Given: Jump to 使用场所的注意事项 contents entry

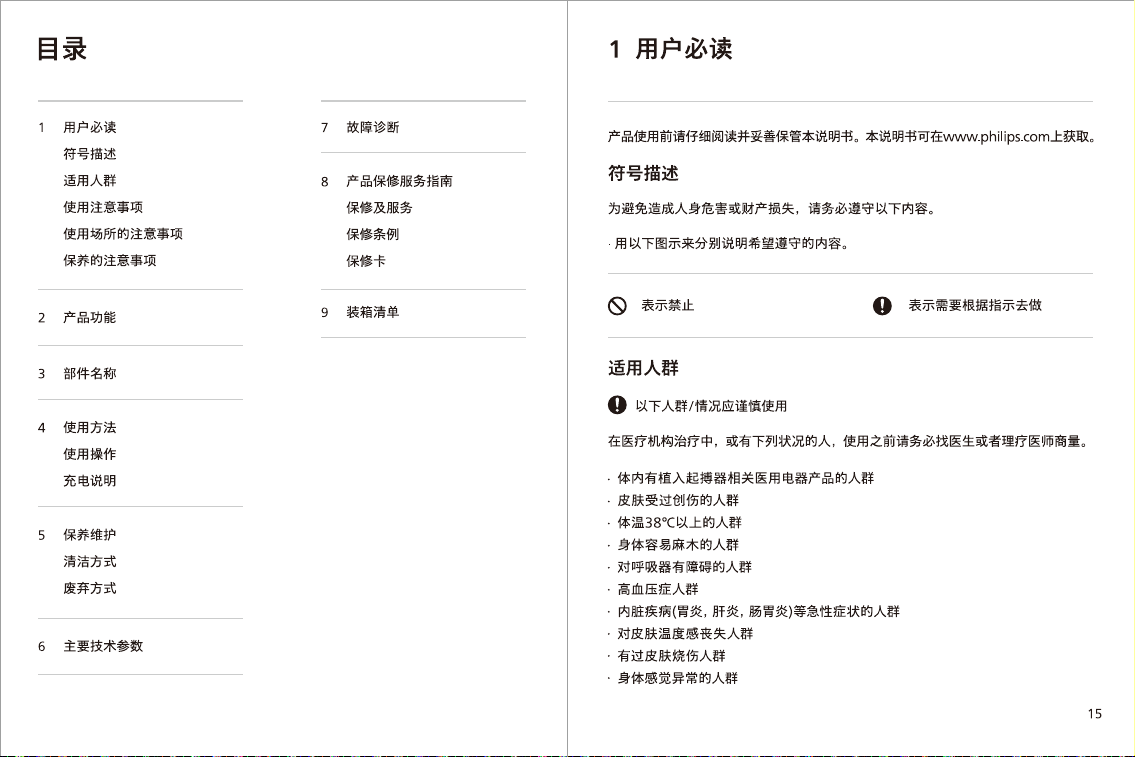Looking at the screenshot, I should 123,234.
